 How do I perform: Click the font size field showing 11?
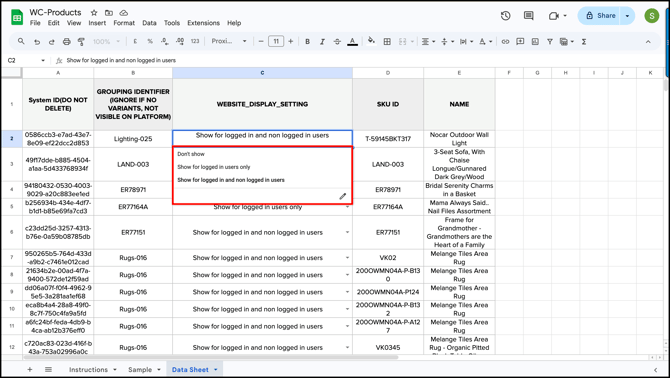click(276, 41)
